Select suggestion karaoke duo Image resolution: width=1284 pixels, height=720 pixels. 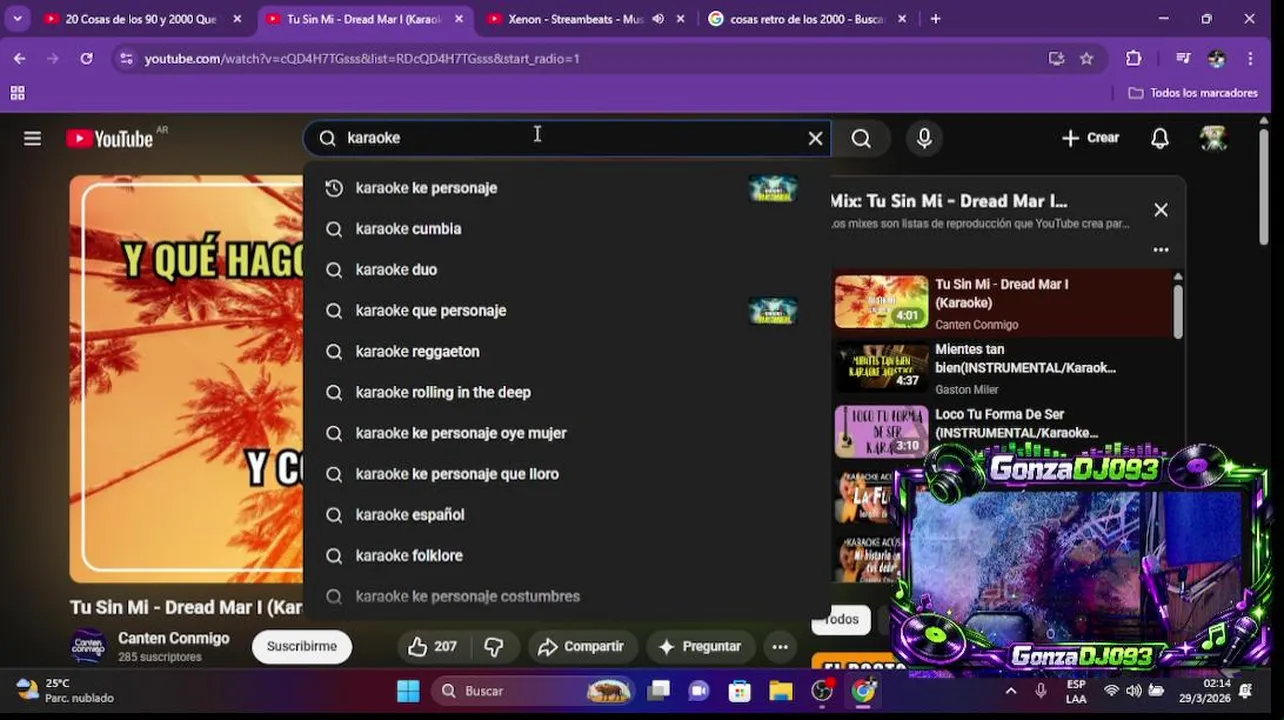tap(566, 270)
